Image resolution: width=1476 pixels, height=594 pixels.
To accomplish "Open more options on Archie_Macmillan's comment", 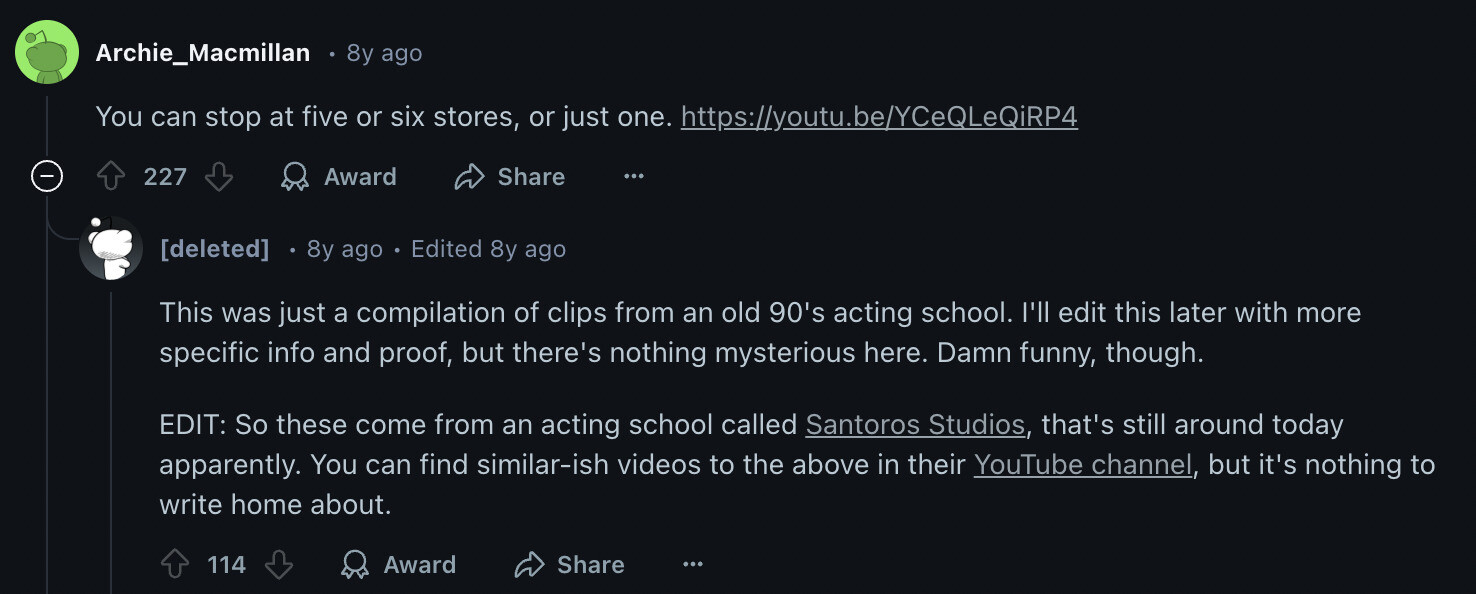I will (x=634, y=177).
